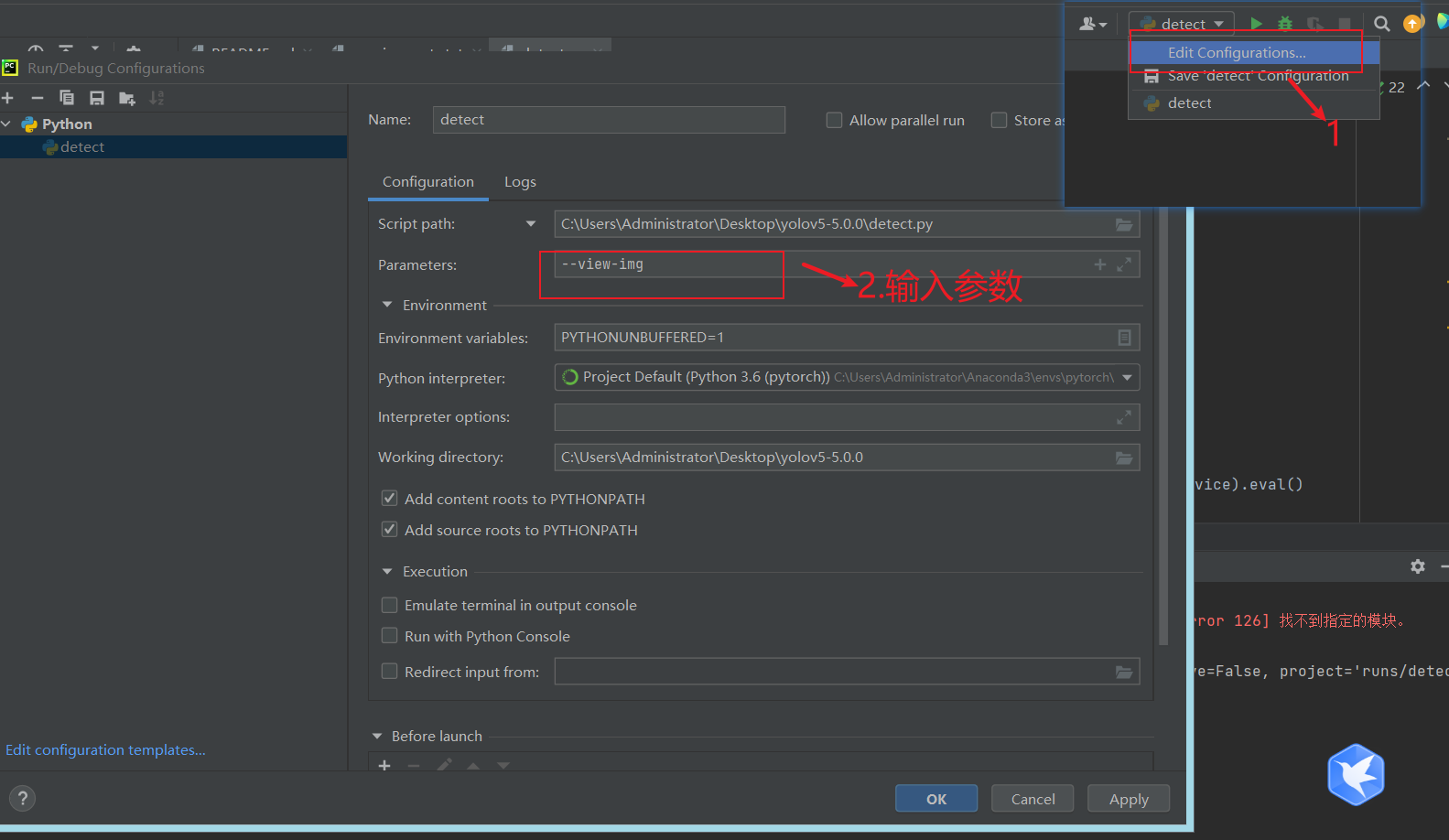Expand the Parameters field editor icon
1449x840 pixels.
1124,264
